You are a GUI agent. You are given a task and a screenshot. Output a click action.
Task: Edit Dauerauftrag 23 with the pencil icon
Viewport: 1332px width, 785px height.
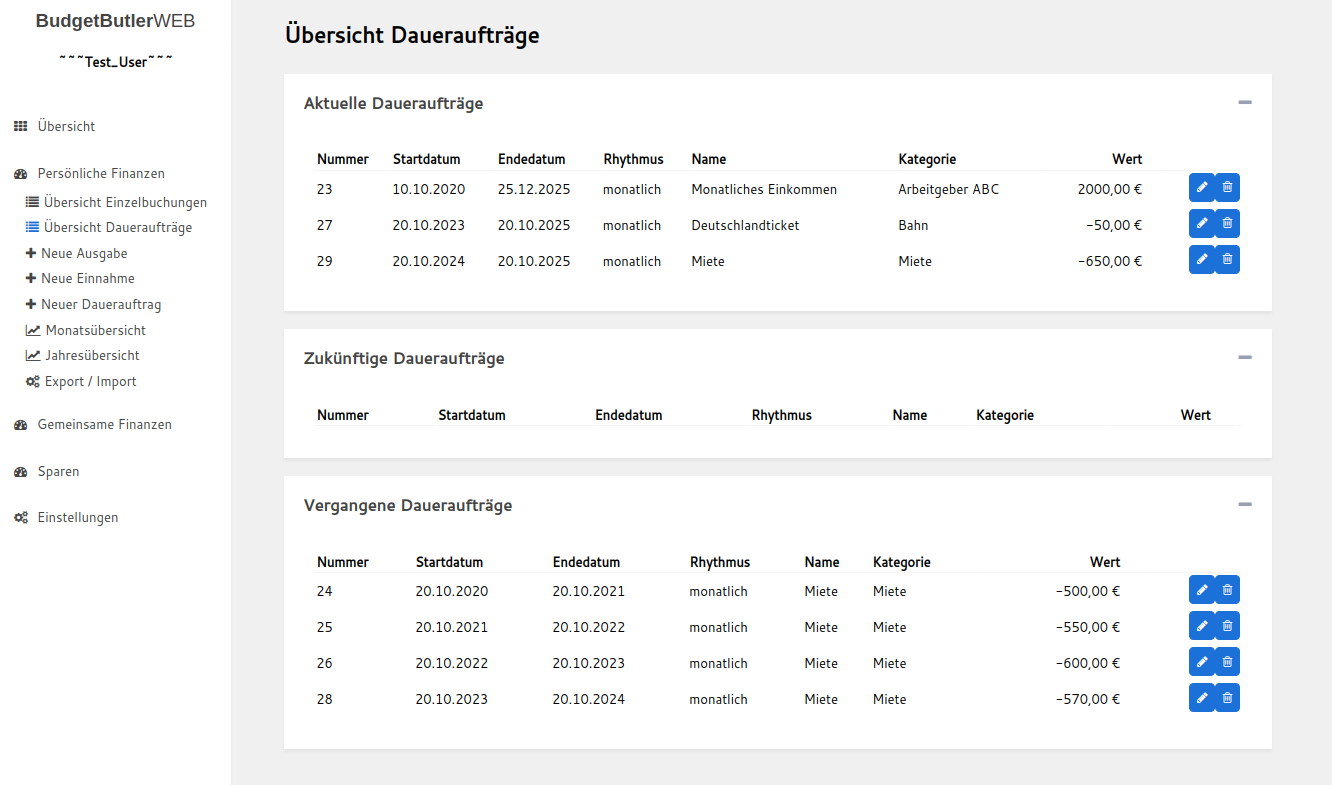(x=1202, y=187)
